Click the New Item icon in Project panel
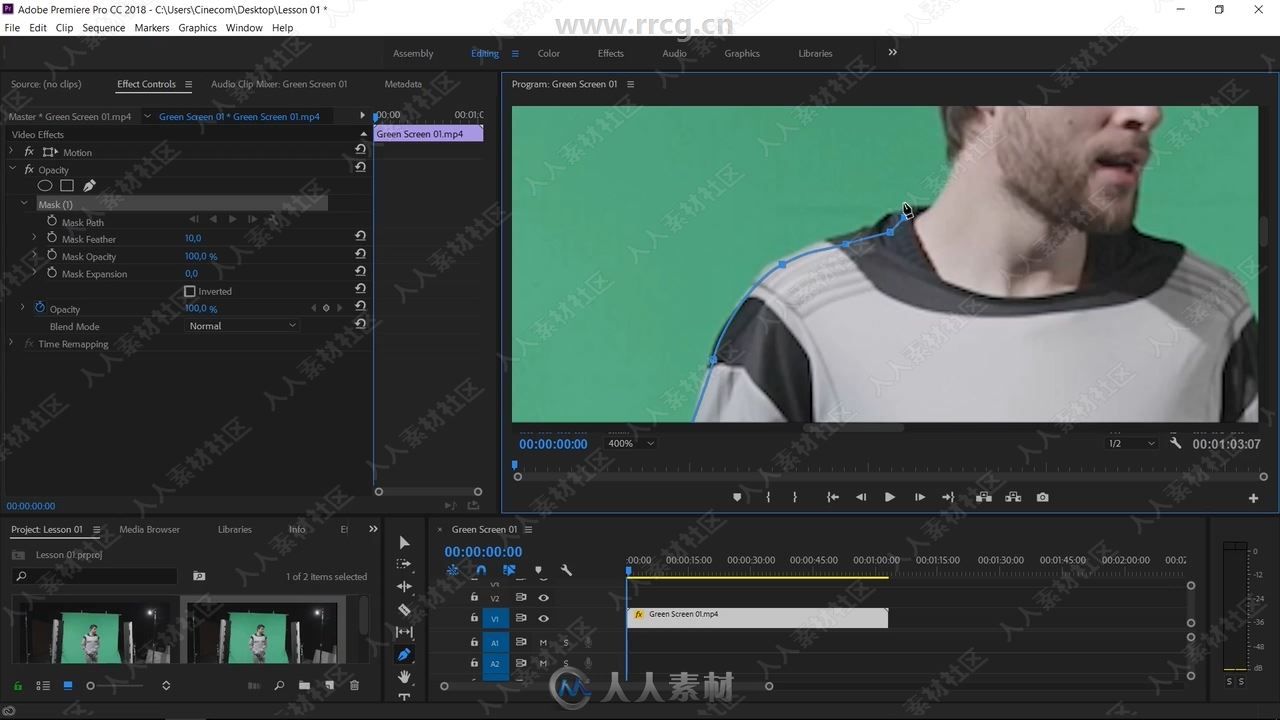This screenshot has width=1280, height=720. click(x=329, y=686)
